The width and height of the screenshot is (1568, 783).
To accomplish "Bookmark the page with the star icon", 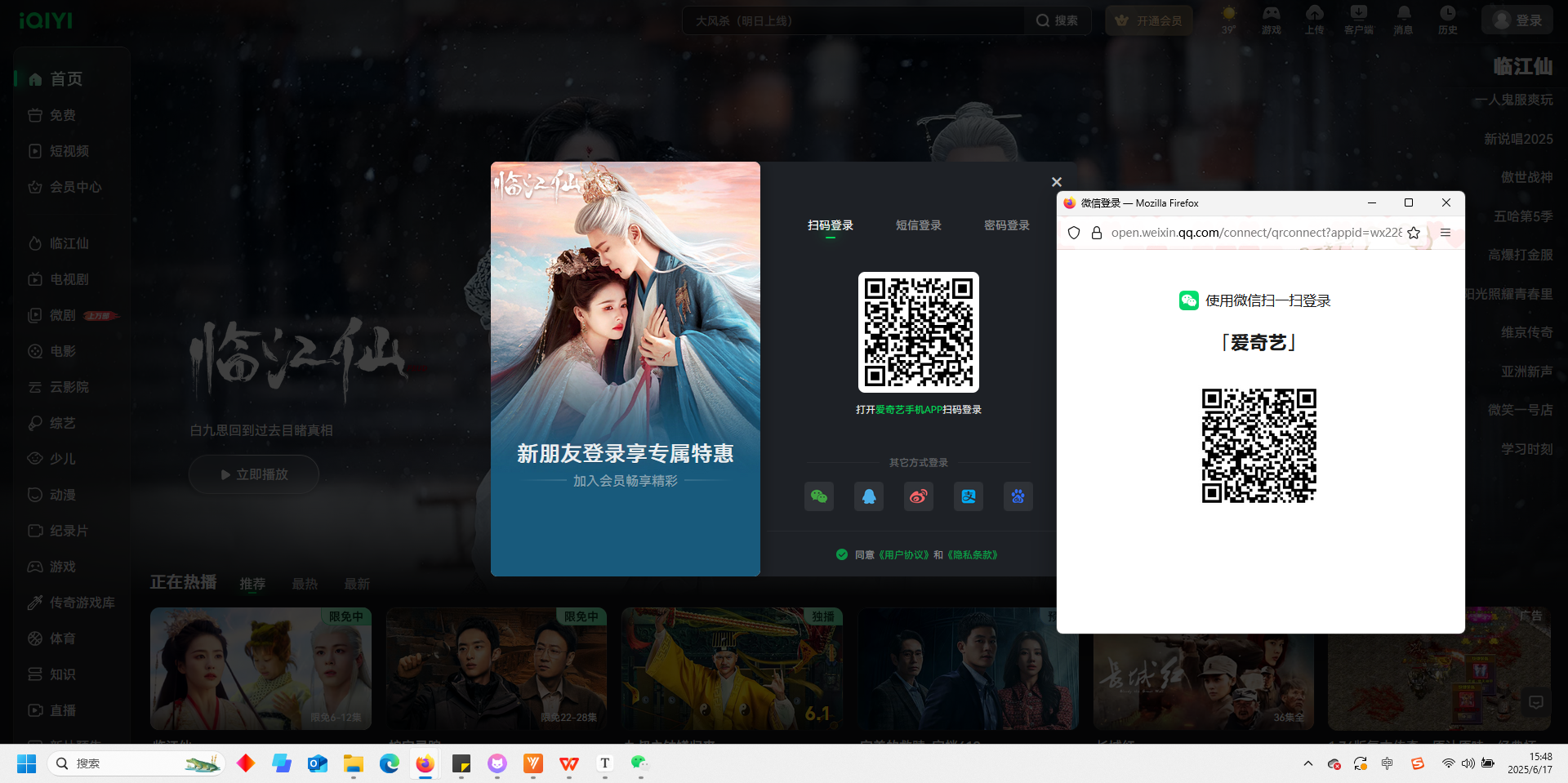I will point(1414,233).
